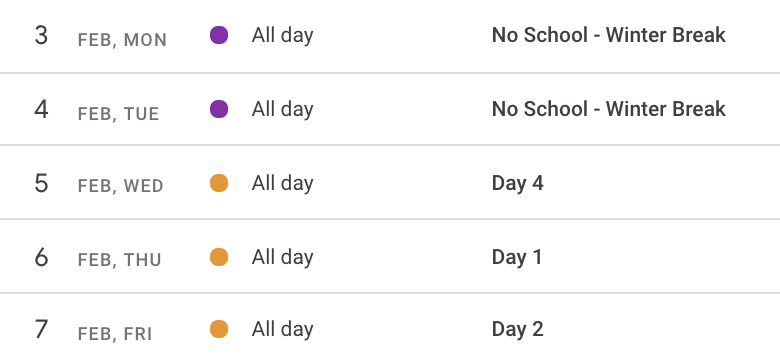Open the Day 1 event
Viewport: 780px width, 364px height.
(517, 257)
